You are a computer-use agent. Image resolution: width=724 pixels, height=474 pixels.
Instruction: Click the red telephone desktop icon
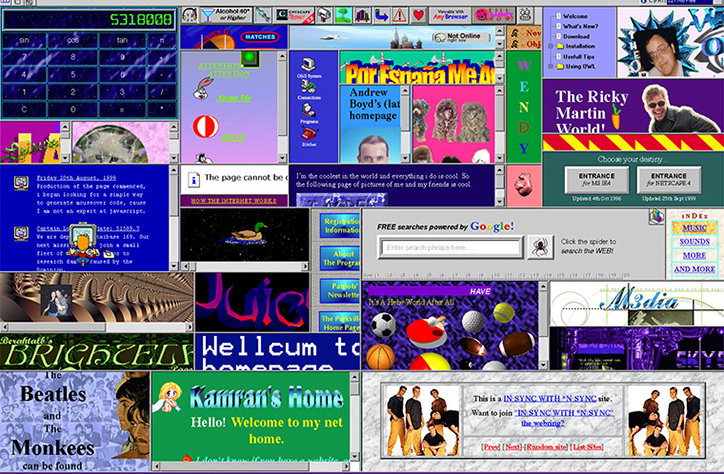[x=308, y=136]
